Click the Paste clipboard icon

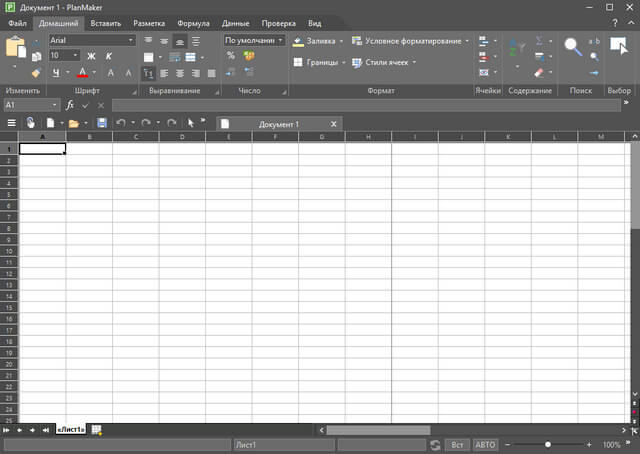click(x=14, y=48)
